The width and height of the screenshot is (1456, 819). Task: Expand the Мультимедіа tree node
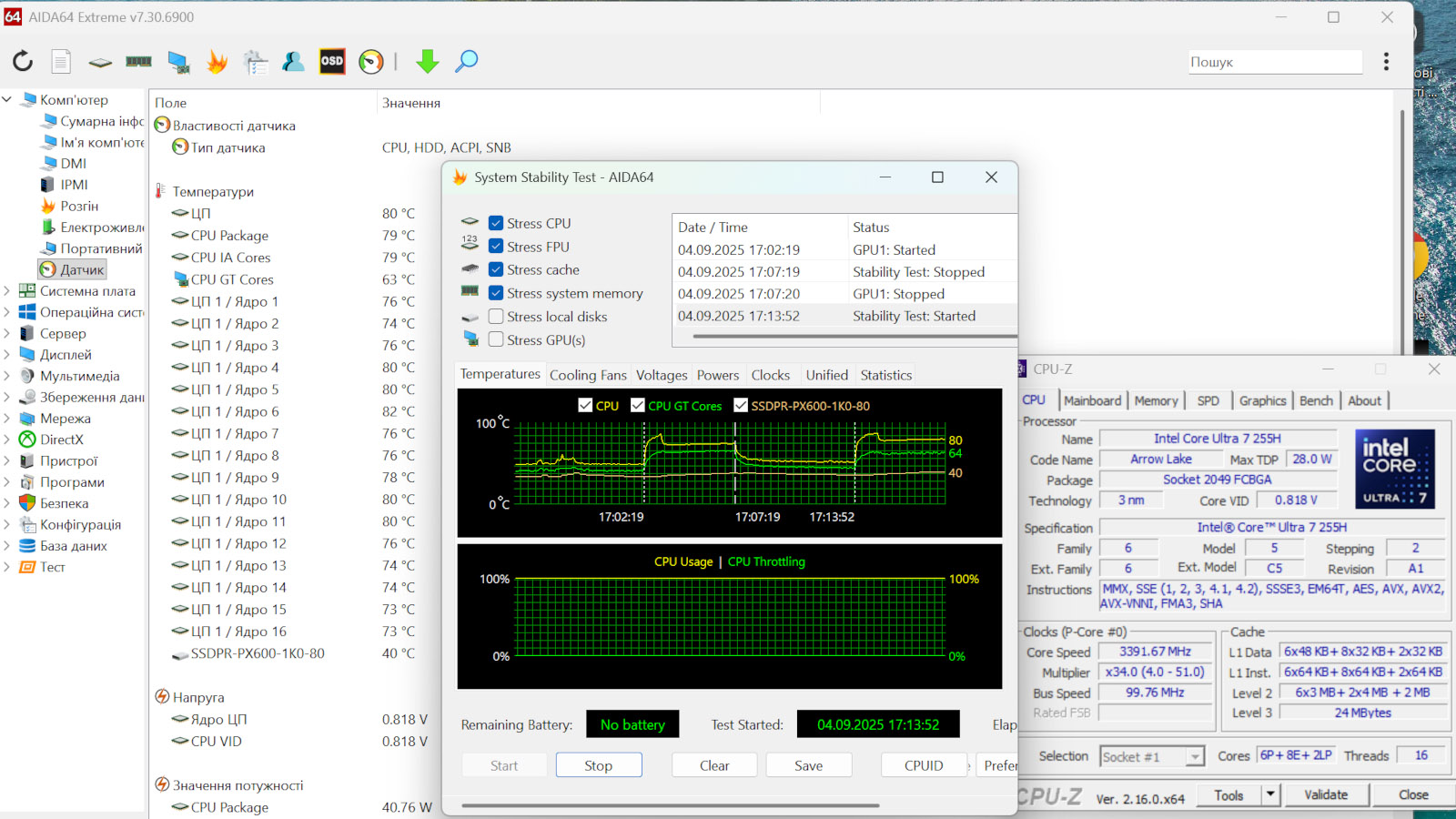click(7, 376)
